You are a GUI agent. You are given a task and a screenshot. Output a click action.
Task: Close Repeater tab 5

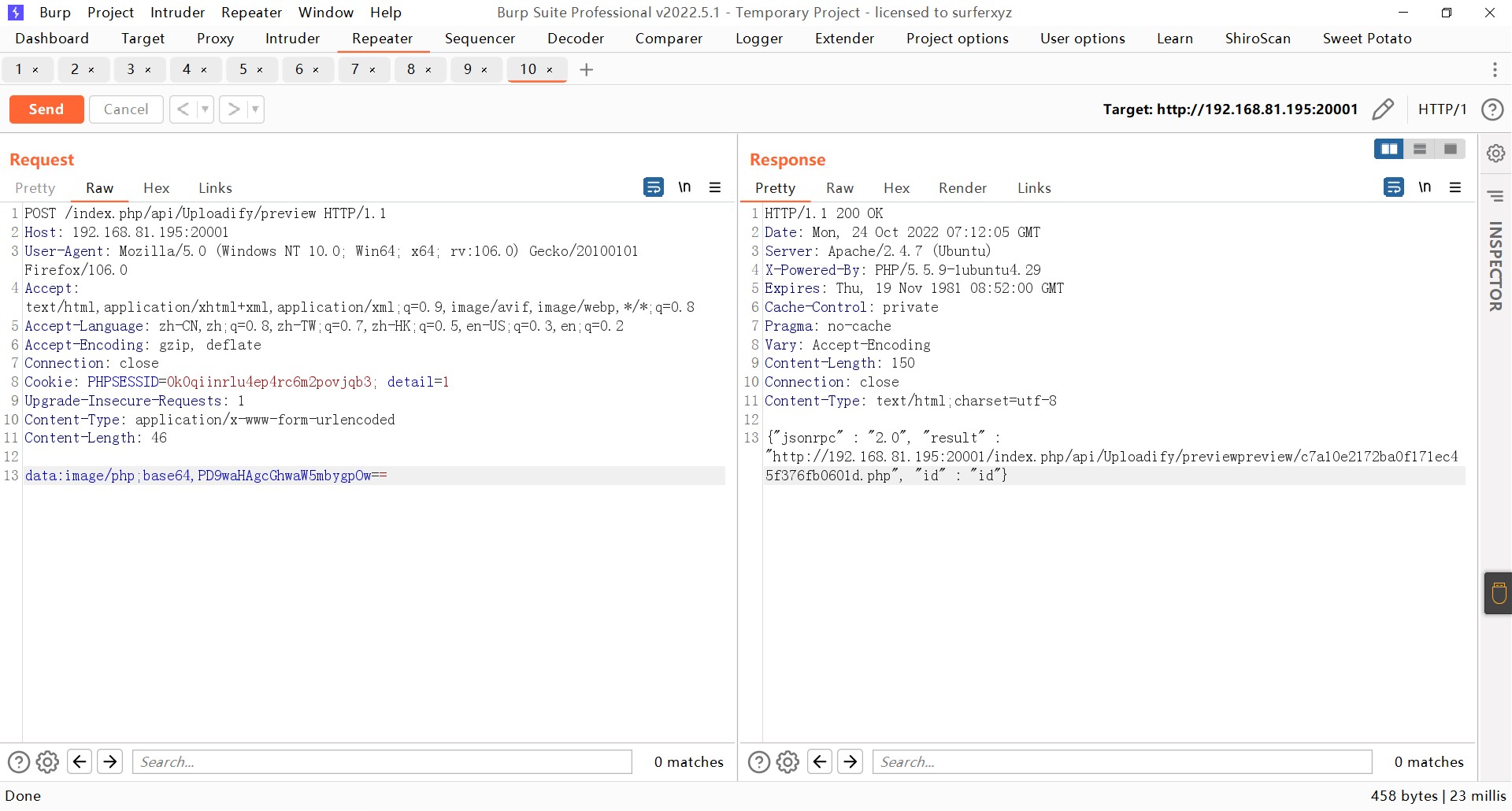pos(260,70)
